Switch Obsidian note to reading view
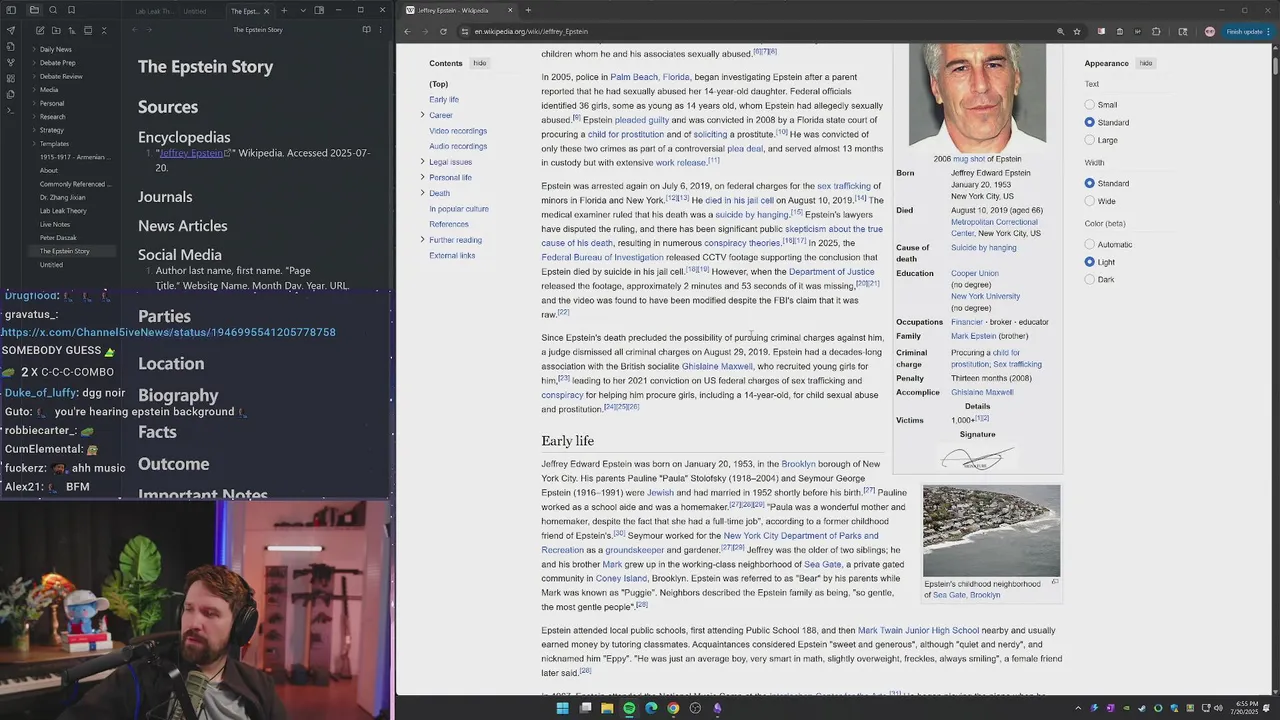The width and height of the screenshot is (1280, 720). point(366,30)
